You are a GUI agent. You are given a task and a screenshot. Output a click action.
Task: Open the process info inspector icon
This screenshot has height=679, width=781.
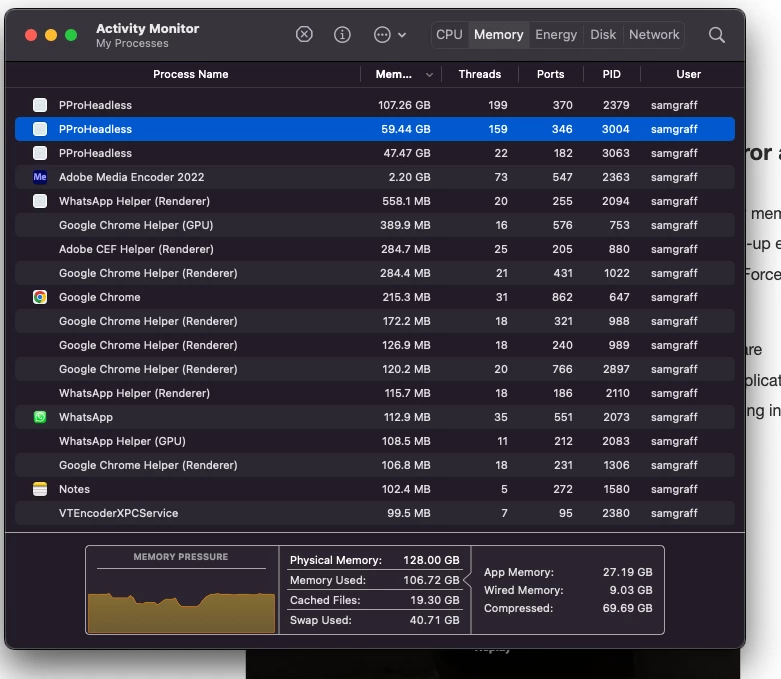(342, 34)
